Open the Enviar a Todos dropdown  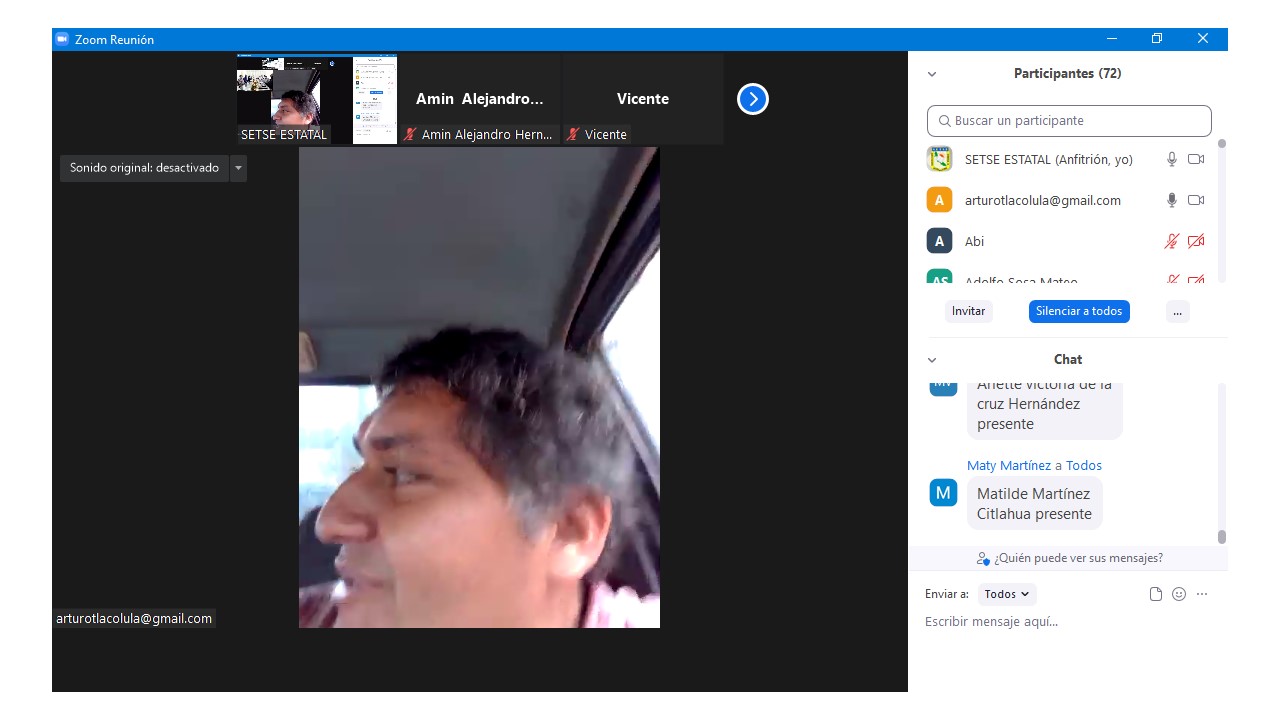pyautogui.click(x=1007, y=594)
